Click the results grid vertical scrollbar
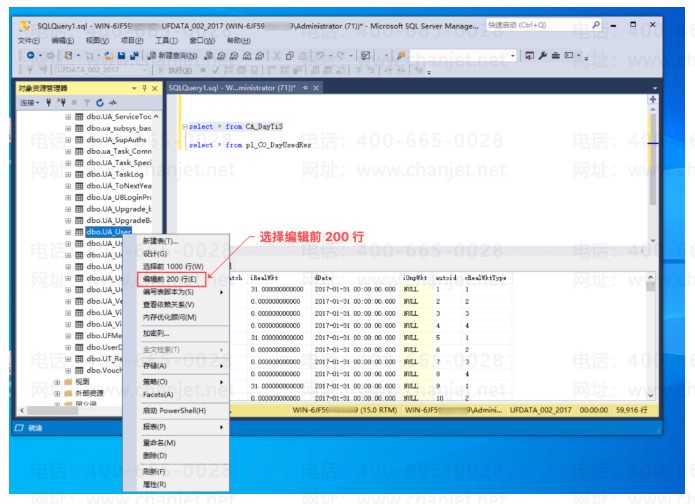Image resolution: width=695 pixels, height=504 pixels. point(650,336)
